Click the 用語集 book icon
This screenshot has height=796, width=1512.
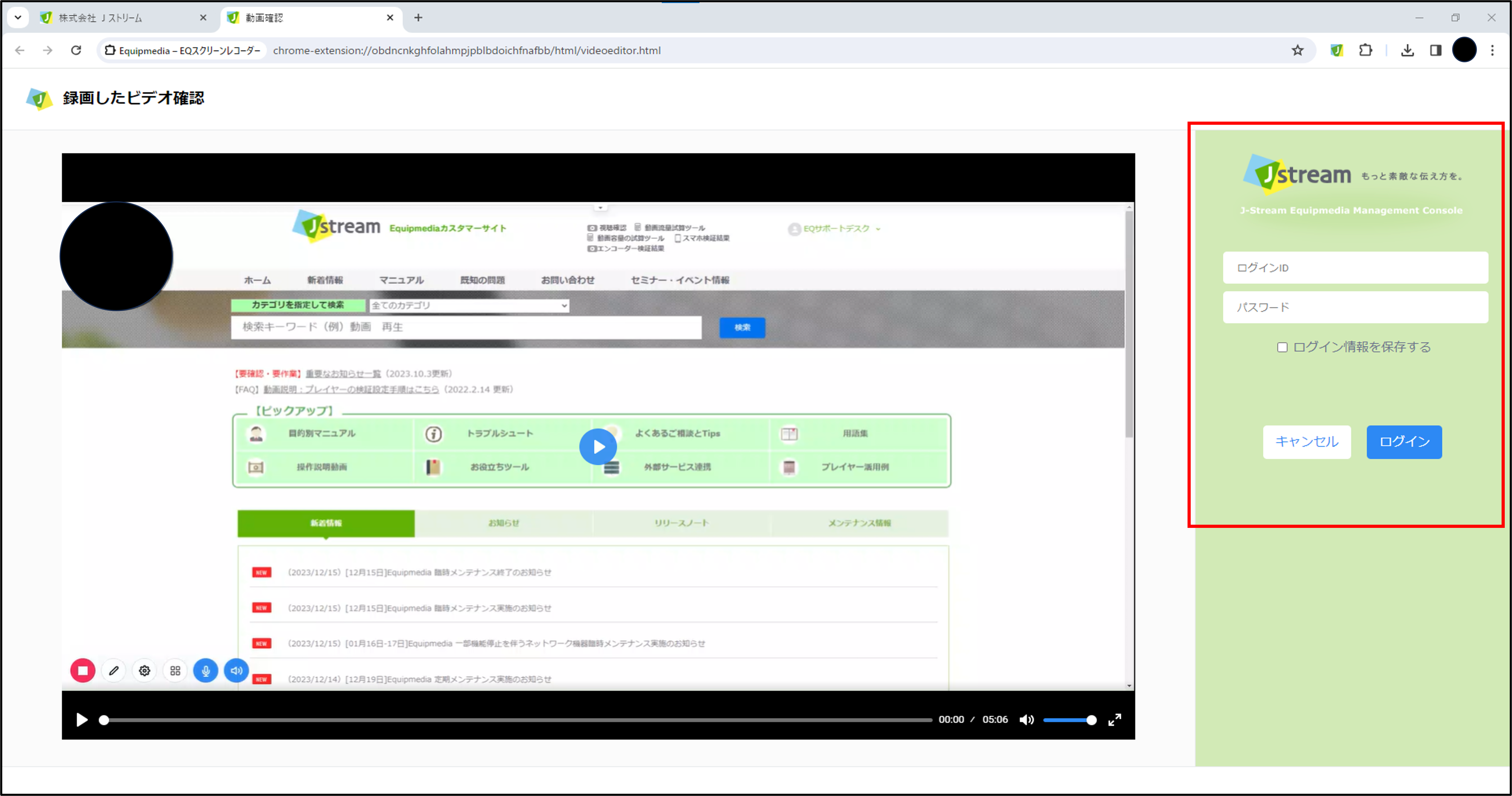789,434
